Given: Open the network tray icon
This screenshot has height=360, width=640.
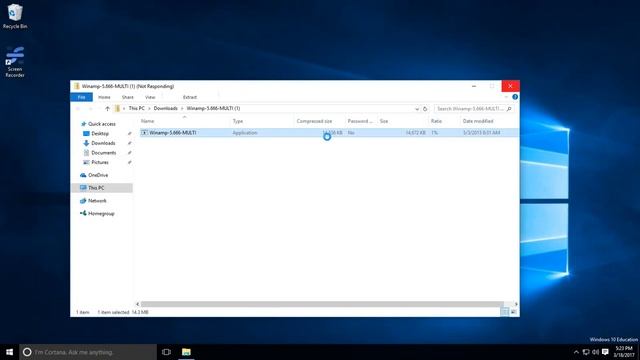Looking at the screenshot, I should click(586, 352).
